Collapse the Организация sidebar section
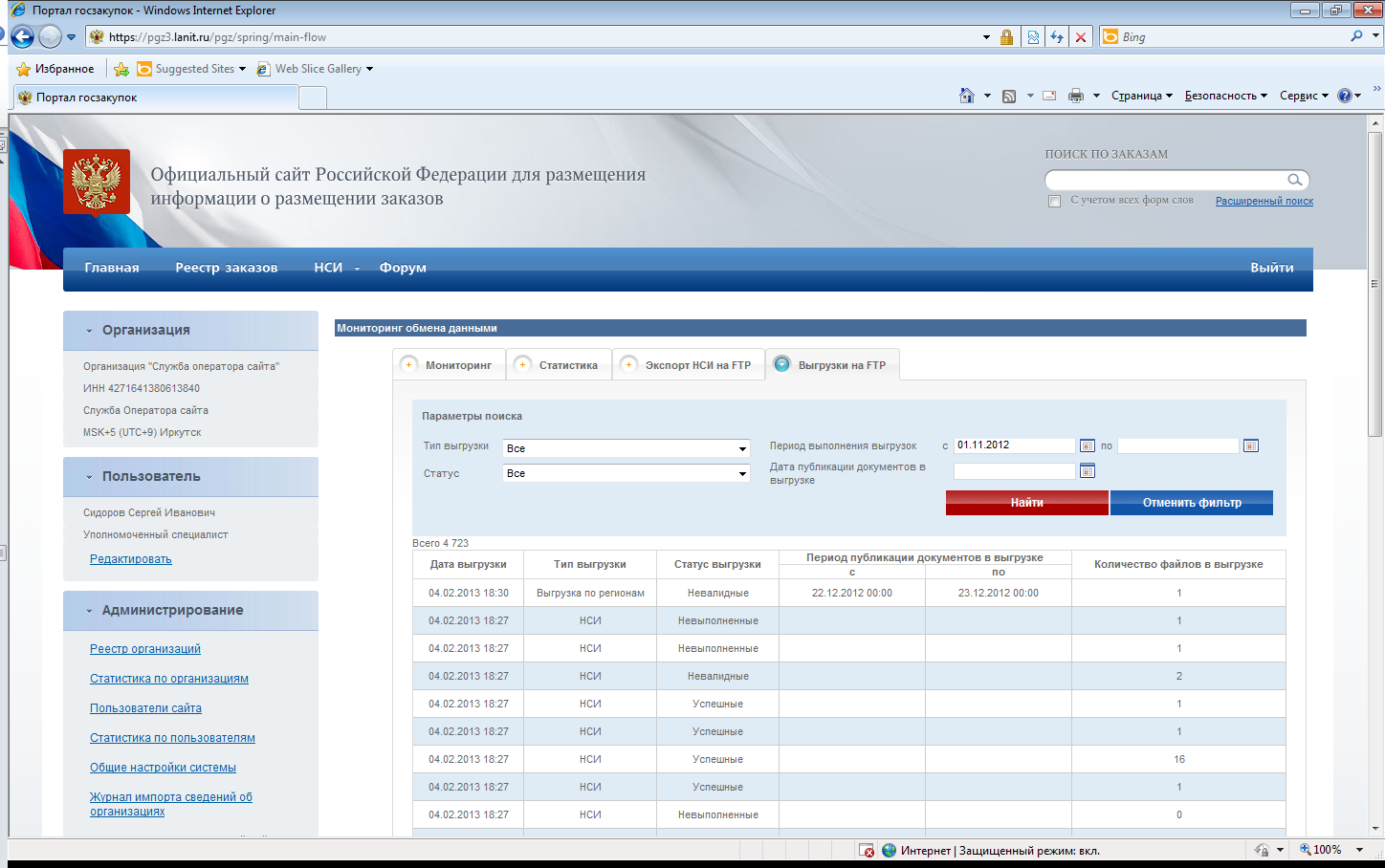The width and height of the screenshot is (1385, 868). [89, 331]
